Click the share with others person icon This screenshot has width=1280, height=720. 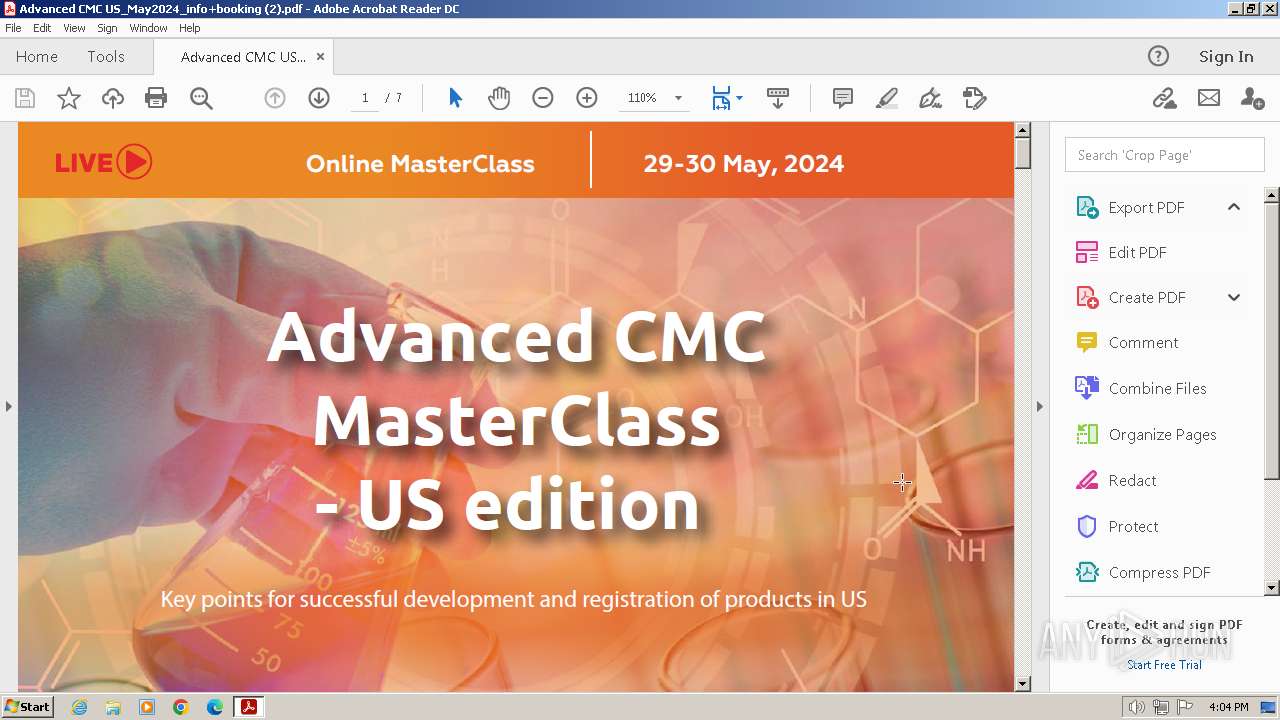pyautogui.click(x=1252, y=98)
